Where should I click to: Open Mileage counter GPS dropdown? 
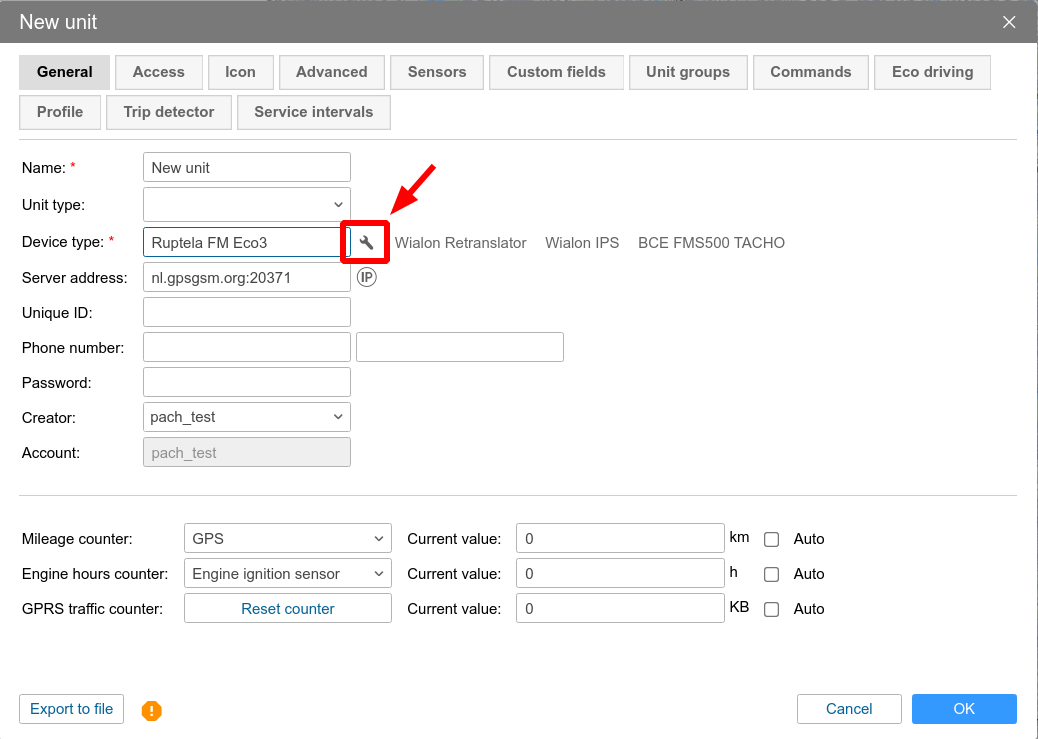tap(287, 539)
